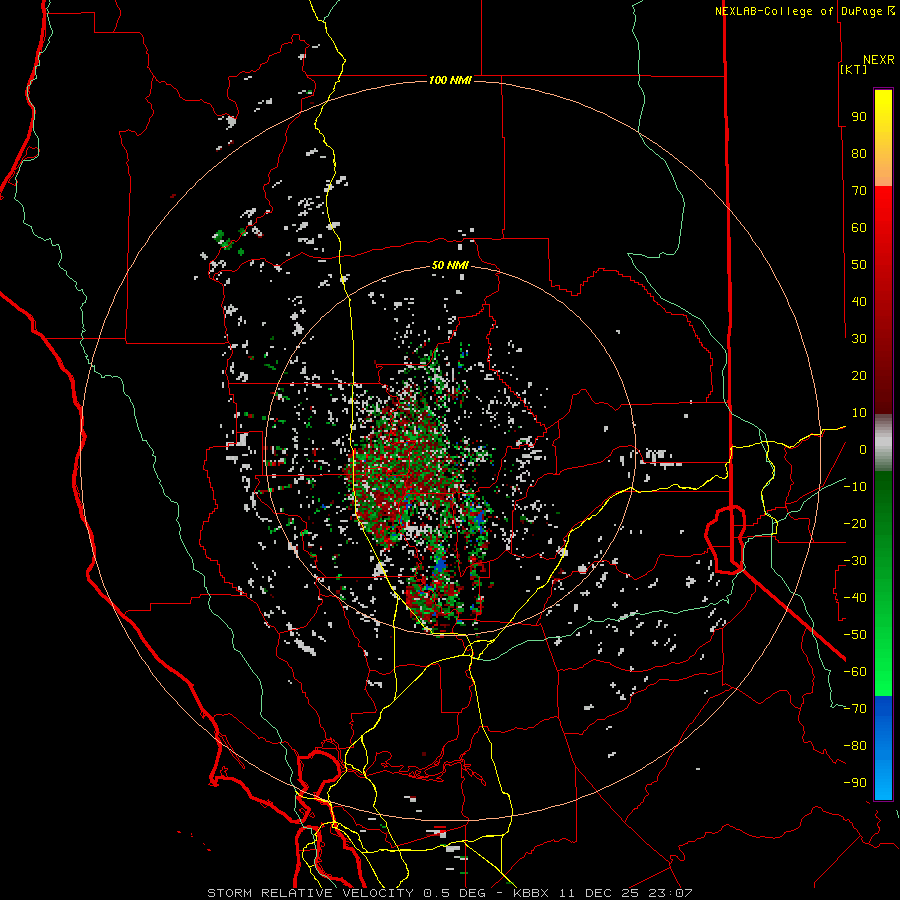900x900 pixels.
Task: Click the 10 kt value on velocity scale
Action: pos(859,413)
